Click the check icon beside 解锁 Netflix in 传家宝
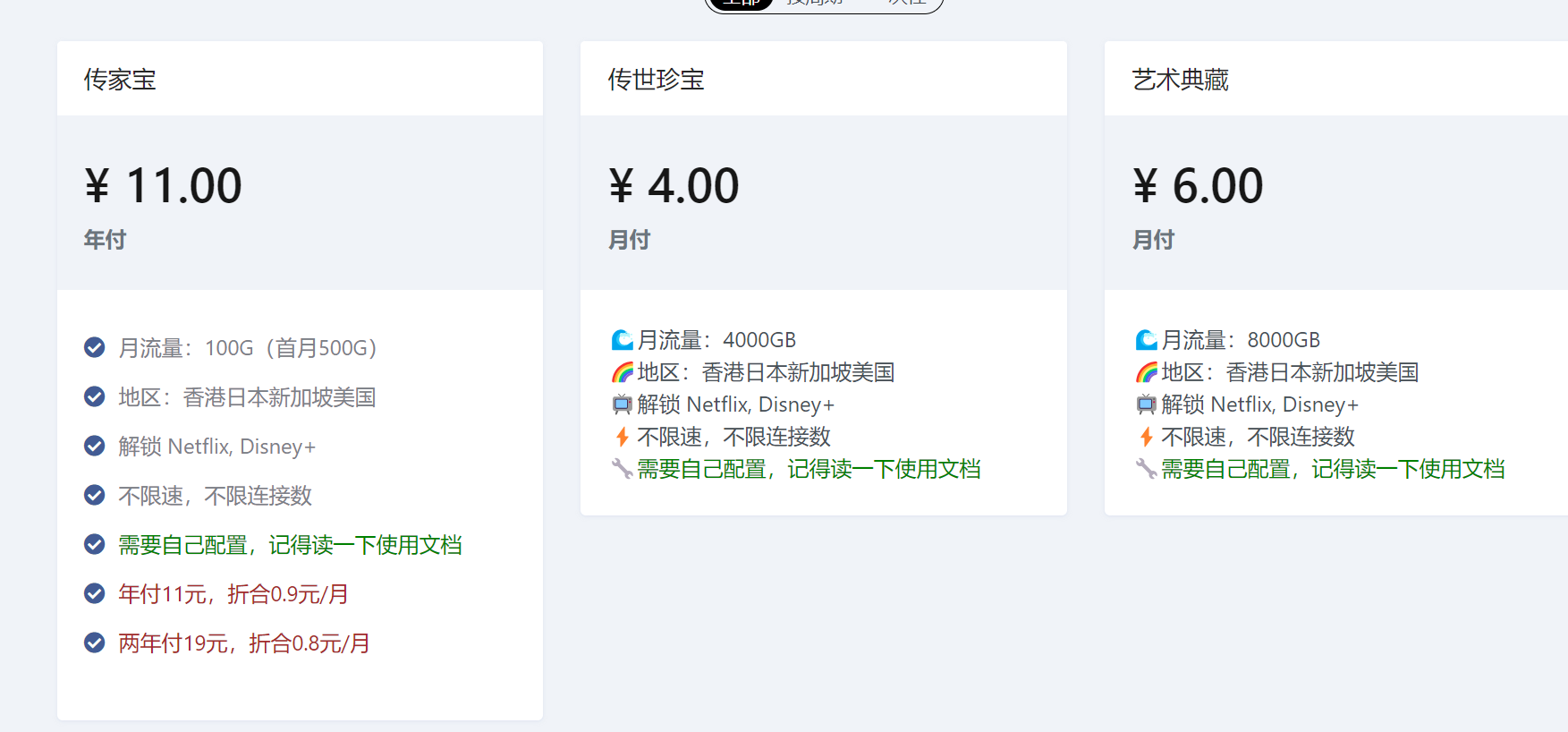This screenshot has width=1568, height=732. pos(94,446)
